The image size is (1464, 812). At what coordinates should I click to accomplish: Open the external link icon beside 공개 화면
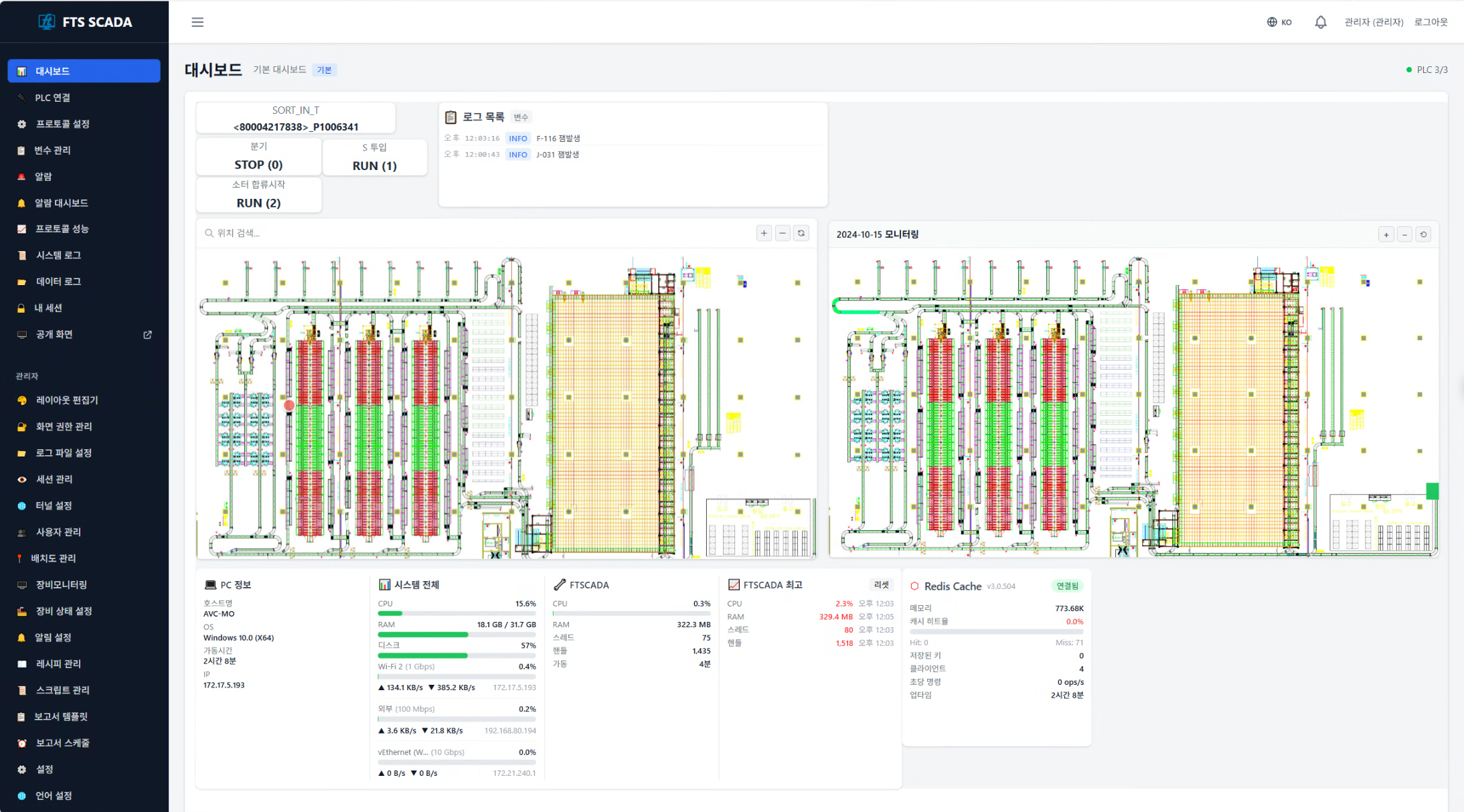[x=148, y=335]
